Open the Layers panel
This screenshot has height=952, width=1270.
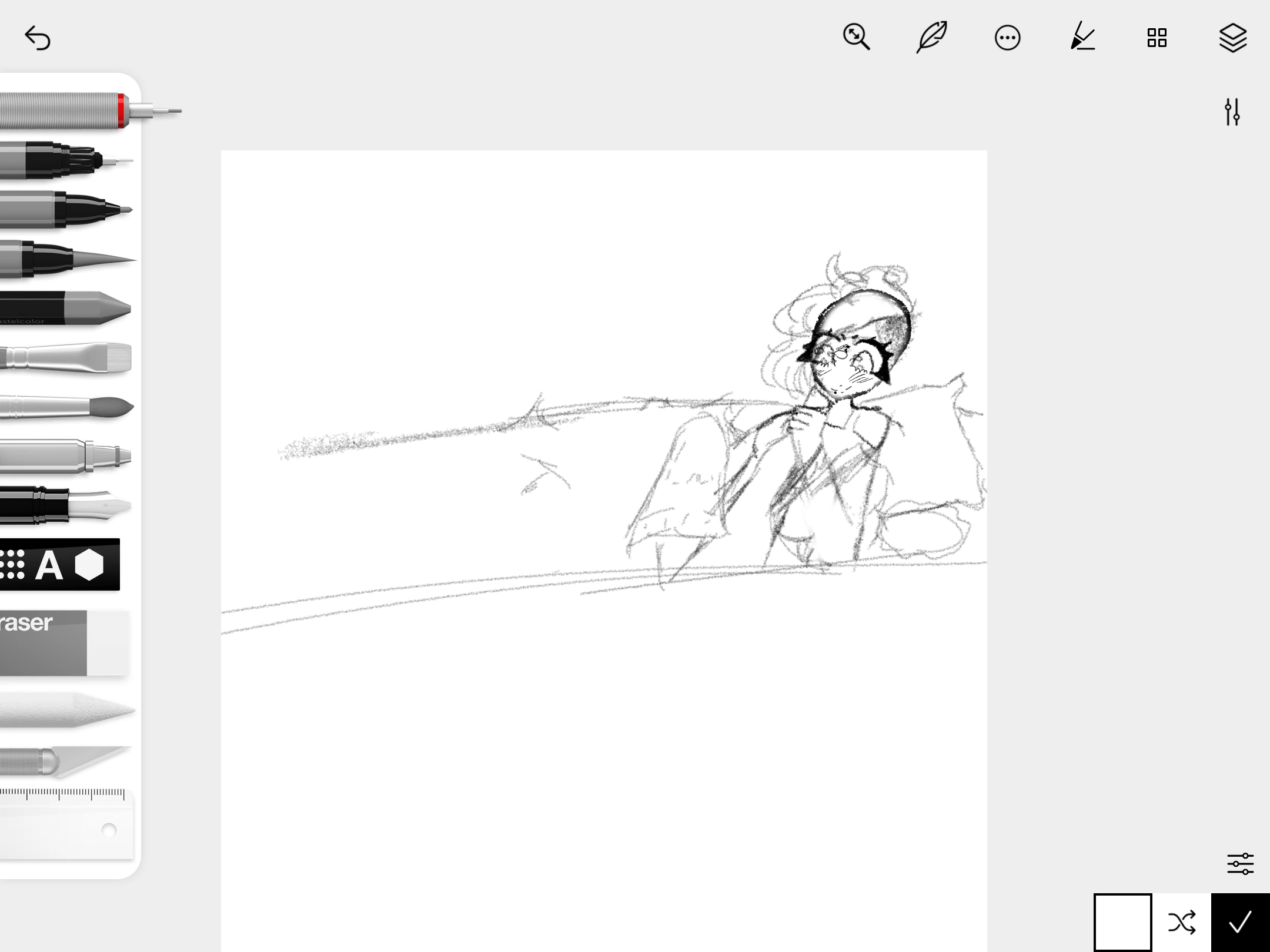tap(1232, 37)
